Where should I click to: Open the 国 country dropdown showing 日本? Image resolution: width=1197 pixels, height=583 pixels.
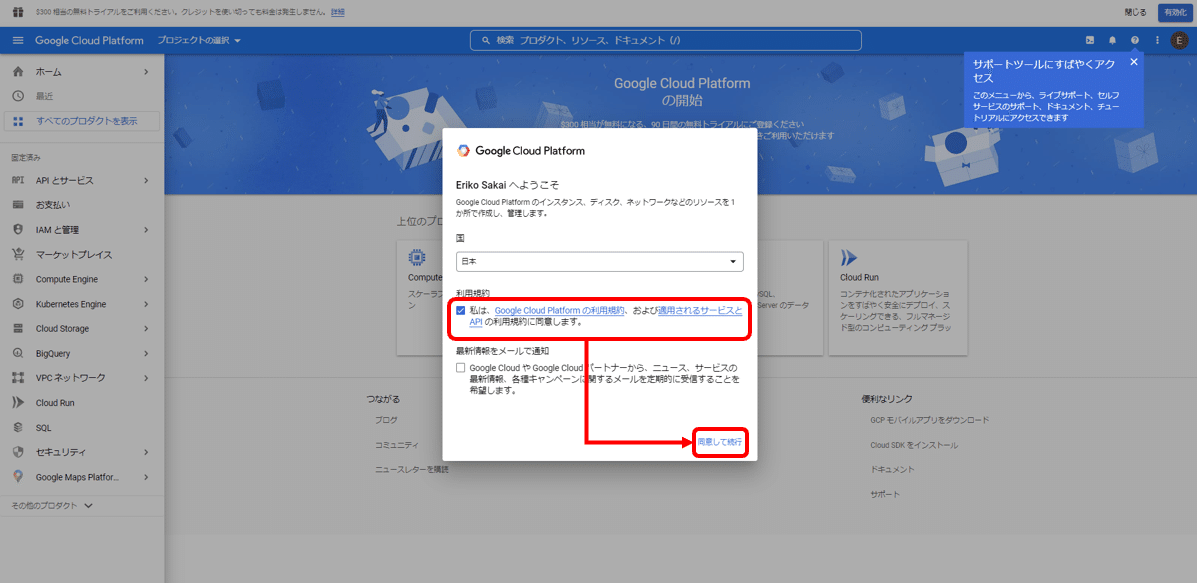click(x=600, y=261)
